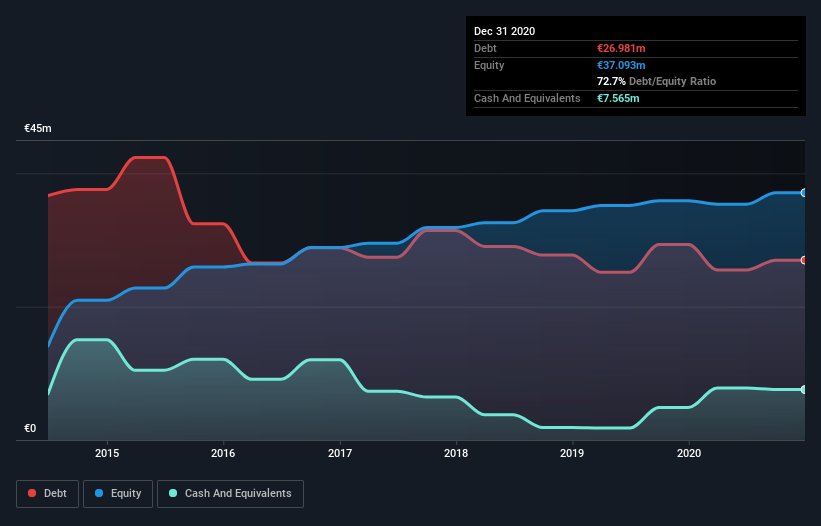
Task: Click the red Debt legend dot
Action: click(x=32, y=494)
